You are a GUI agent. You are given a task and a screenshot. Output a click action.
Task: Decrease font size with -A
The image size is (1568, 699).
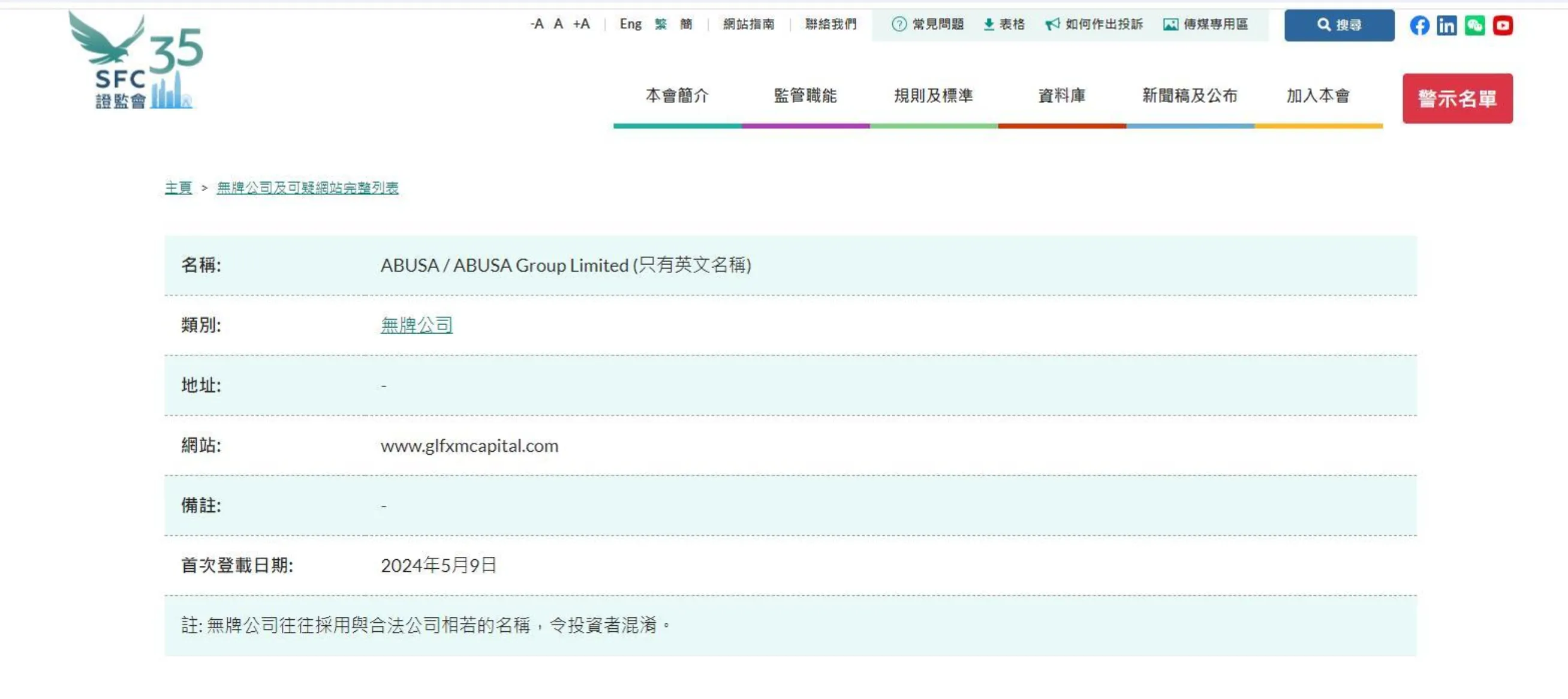tap(536, 24)
